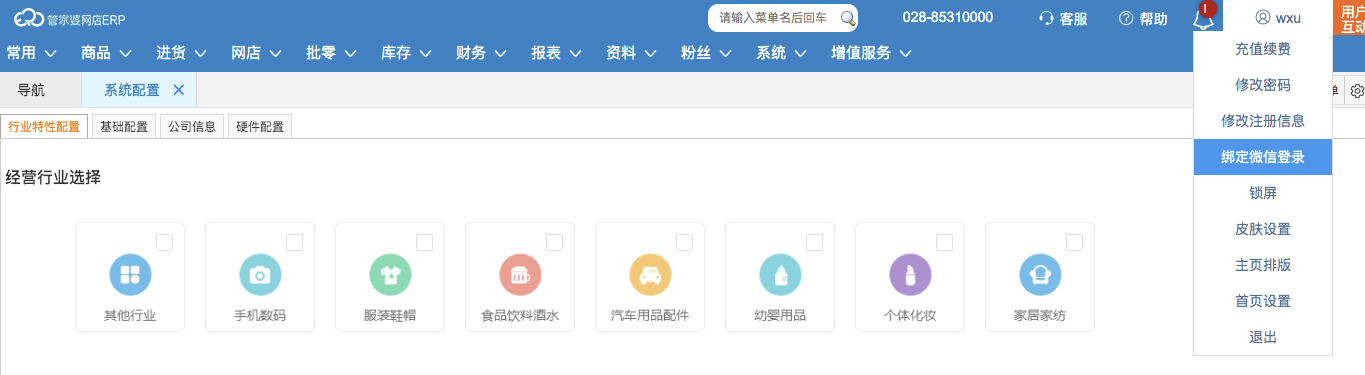The width and height of the screenshot is (1365, 375).
Task: Expand the 商品 menu
Action: 106,53
